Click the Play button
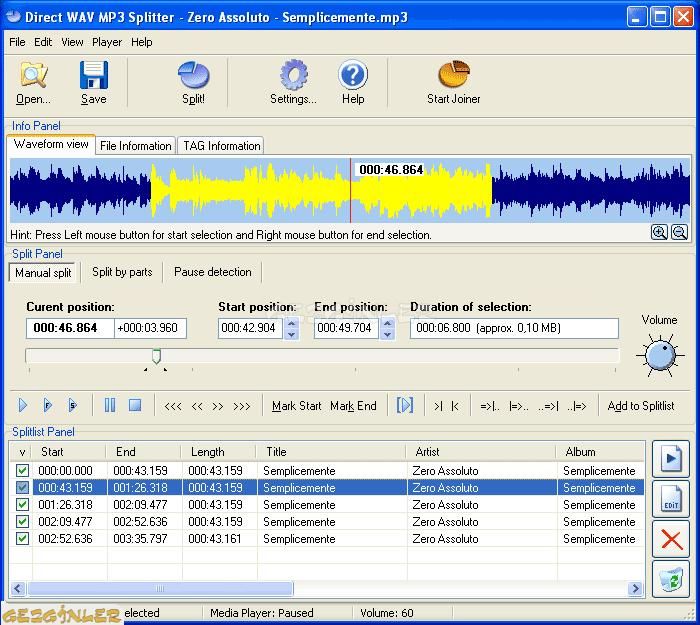This screenshot has height=625, width=700. pos(23,405)
